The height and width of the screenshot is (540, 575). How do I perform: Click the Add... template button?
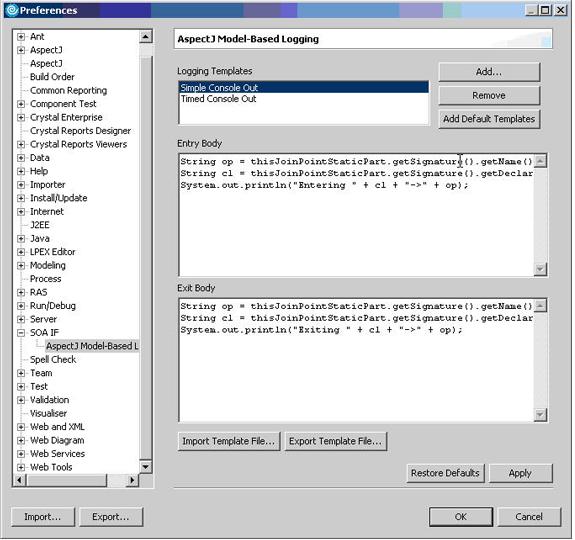(x=490, y=72)
